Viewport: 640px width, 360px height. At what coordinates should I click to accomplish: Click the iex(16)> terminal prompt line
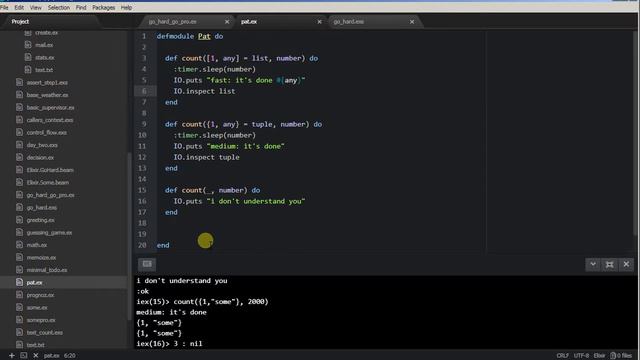tap(169, 344)
